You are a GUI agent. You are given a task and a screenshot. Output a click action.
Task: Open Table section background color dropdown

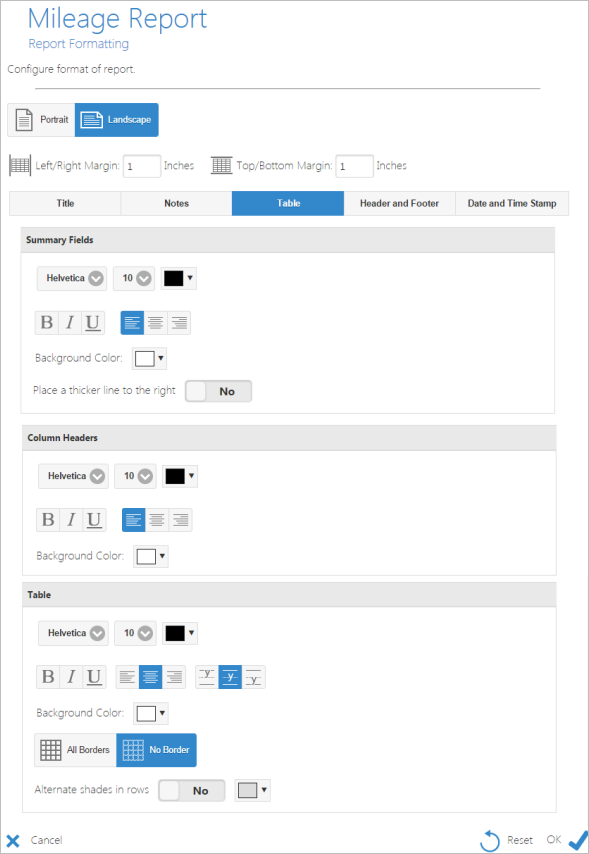151,713
